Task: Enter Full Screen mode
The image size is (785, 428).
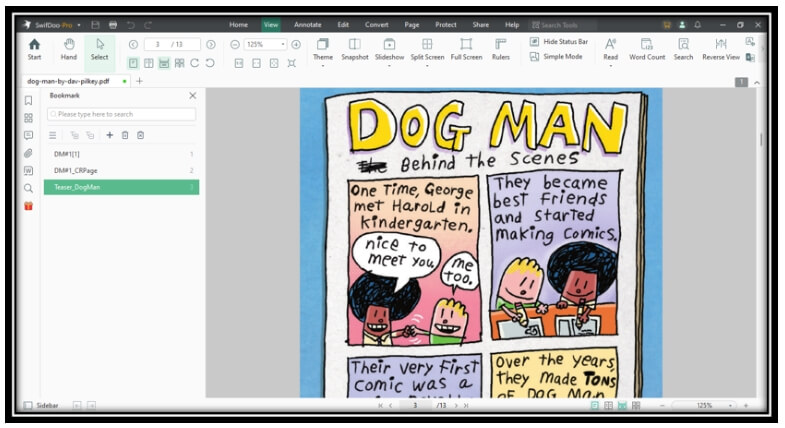Action: pos(466,49)
